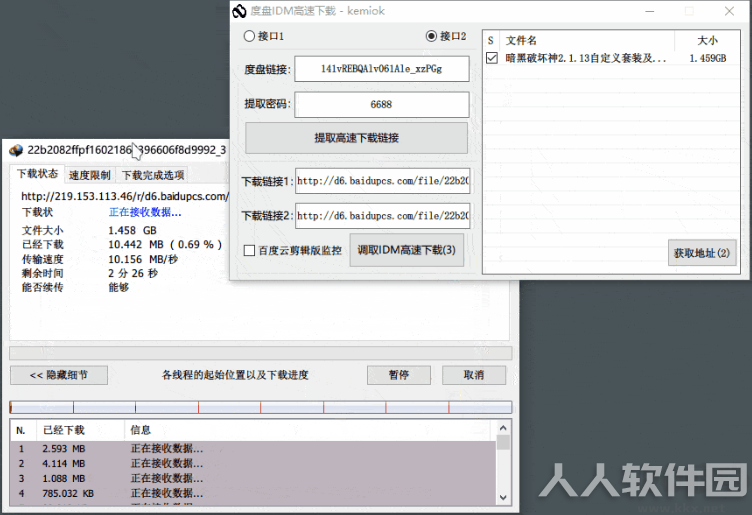Image resolution: width=752 pixels, height=515 pixels.
Task: Click the 大小 column header
Action: 707,40
